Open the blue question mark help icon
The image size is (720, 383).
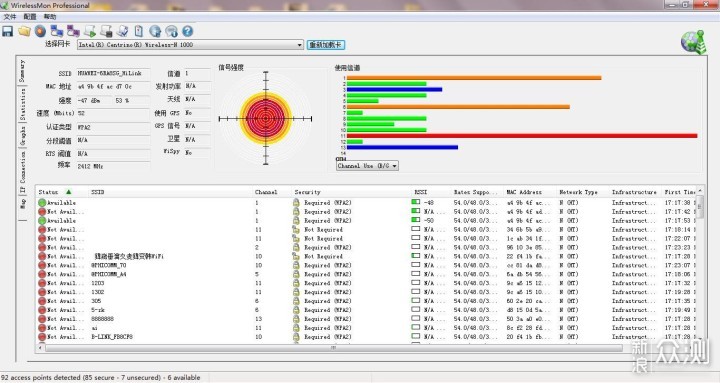187,31
